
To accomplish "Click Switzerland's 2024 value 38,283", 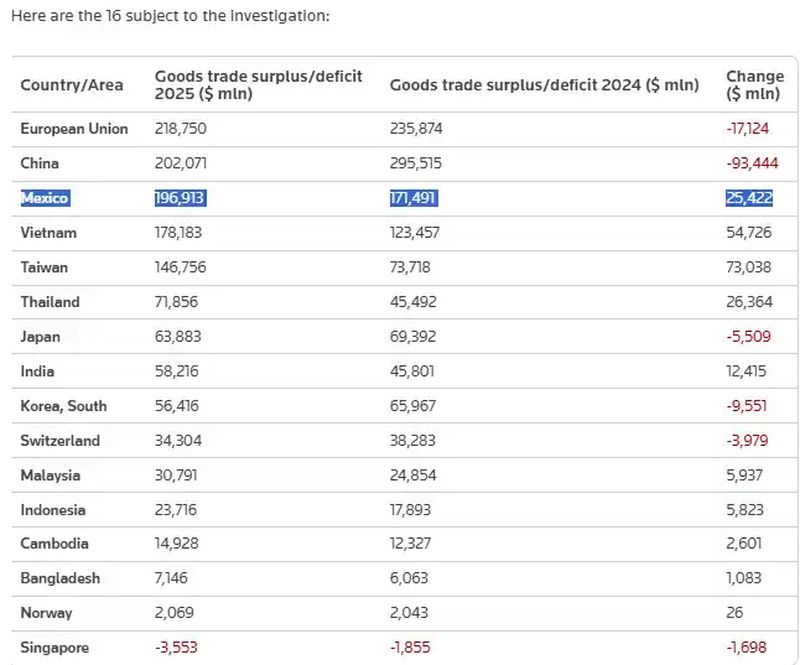I will point(413,441).
